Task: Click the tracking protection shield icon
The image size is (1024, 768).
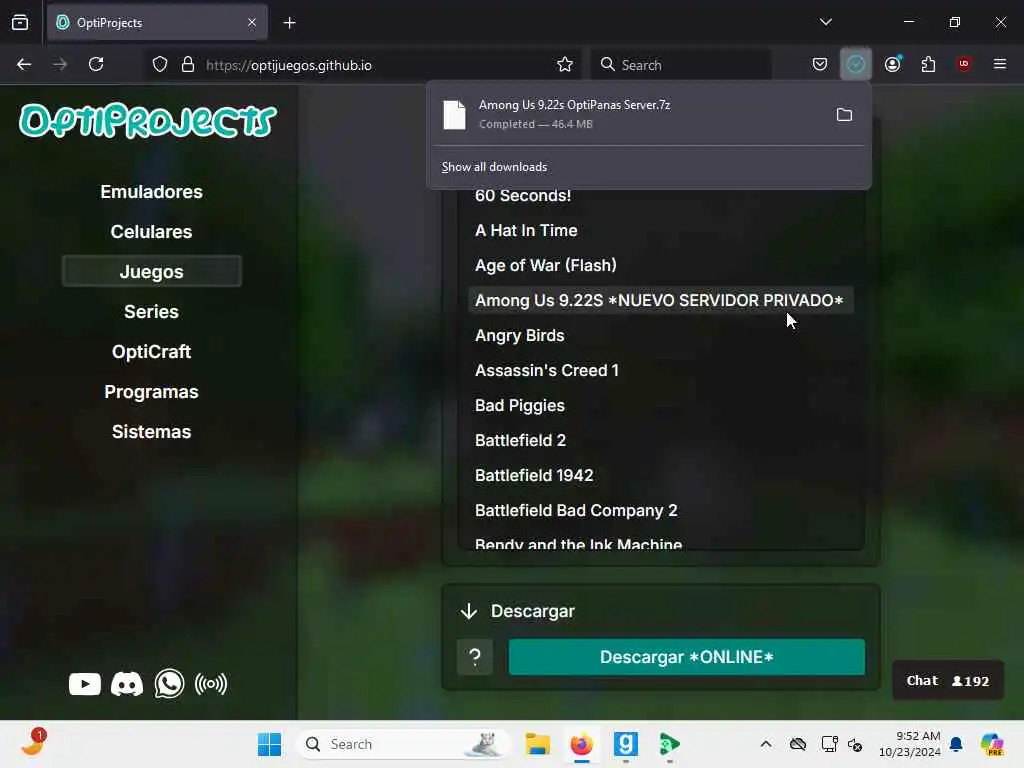Action: tap(160, 64)
